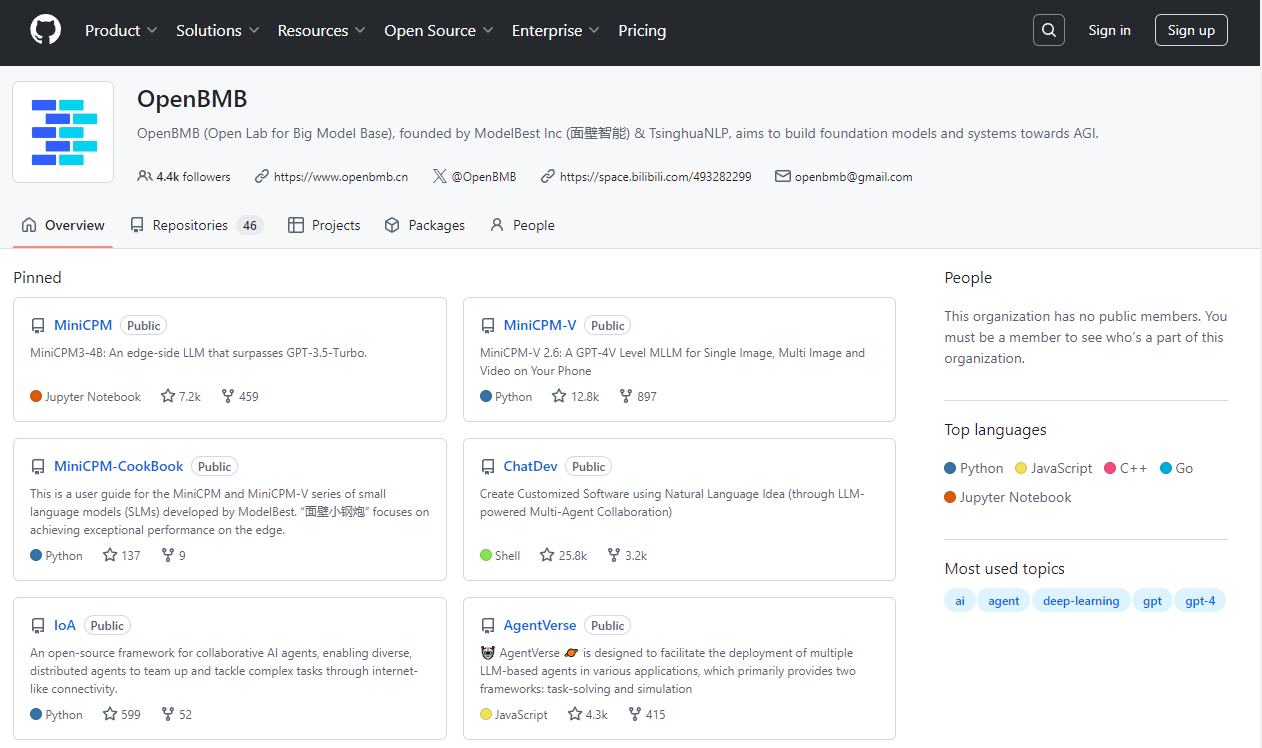Expand the Open Source menu
Viewport: 1262px width, 748px height.
coord(439,30)
